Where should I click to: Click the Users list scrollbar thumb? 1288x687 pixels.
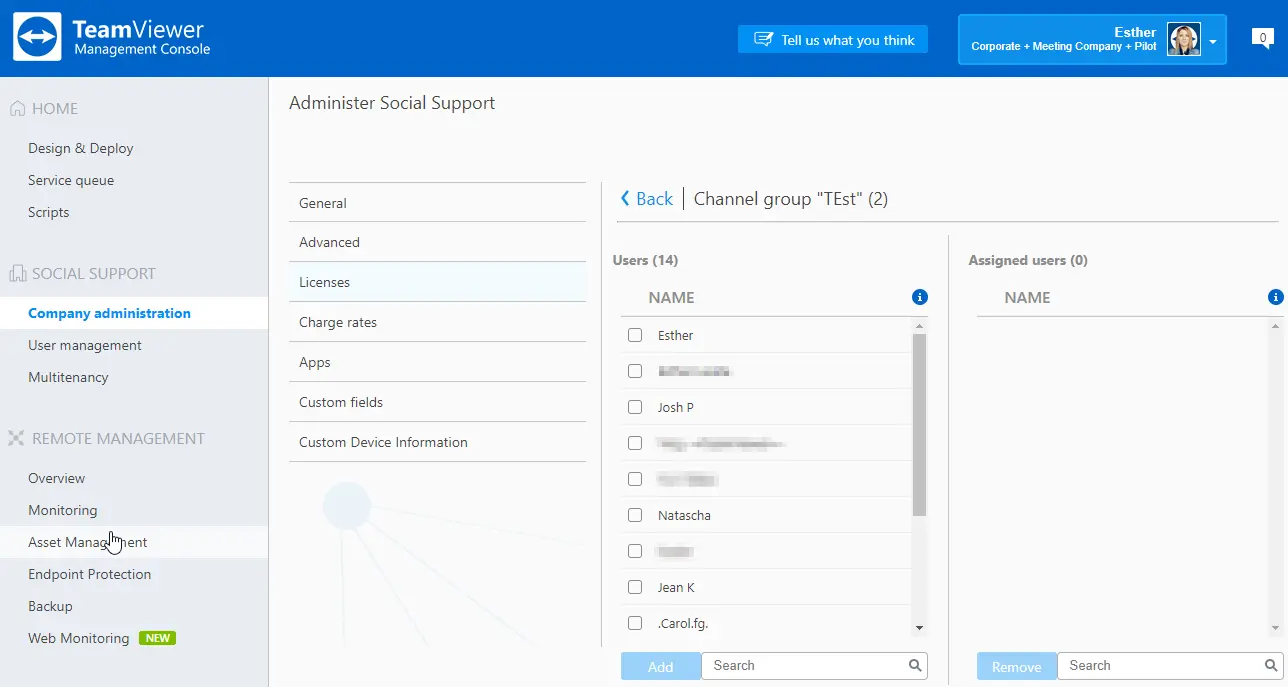point(919,425)
